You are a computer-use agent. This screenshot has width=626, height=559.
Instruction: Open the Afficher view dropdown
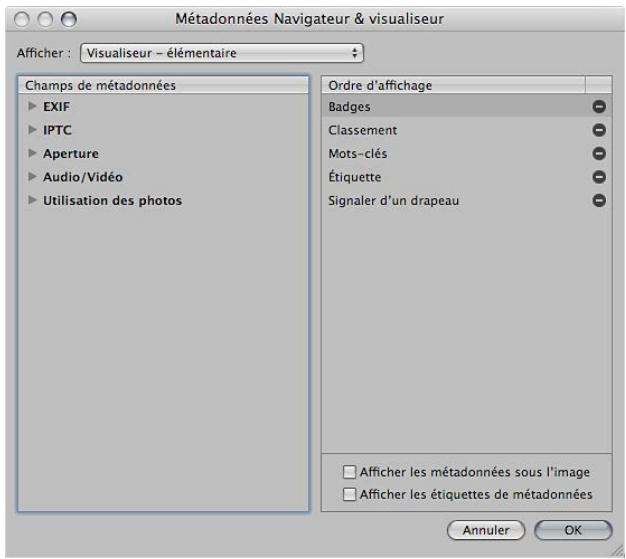coord(222,53)
